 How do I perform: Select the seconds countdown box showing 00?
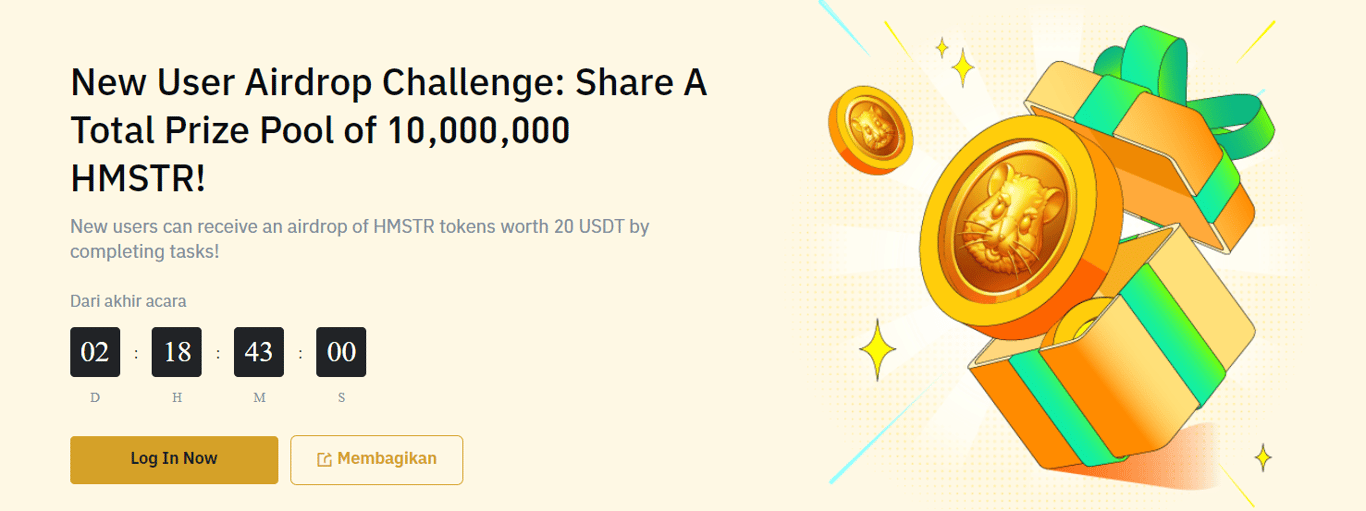[341, 352]
